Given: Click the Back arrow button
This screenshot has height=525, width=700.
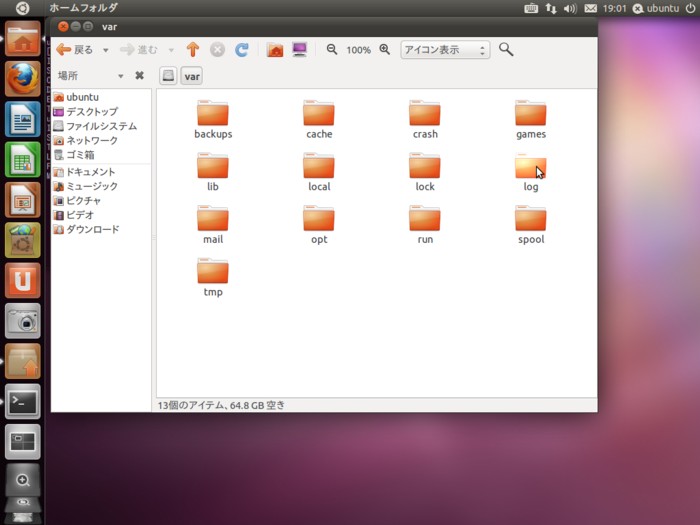Looking at the screenshot, I should (75, 50).
